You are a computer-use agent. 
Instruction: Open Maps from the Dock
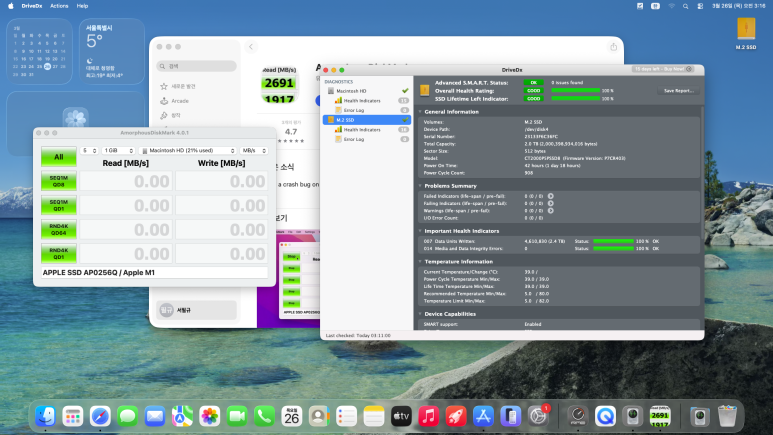click(x=182, y=416)
